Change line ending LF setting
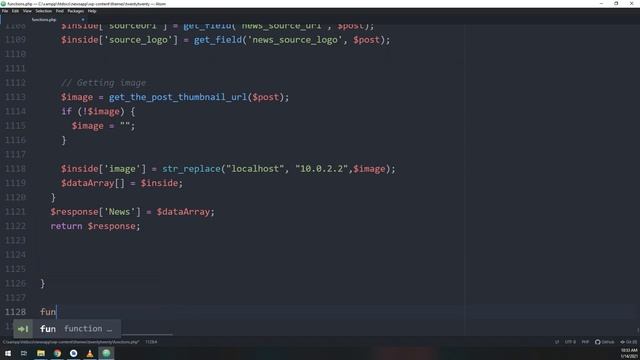The image size is (640, 360). [x=557, y=342]
